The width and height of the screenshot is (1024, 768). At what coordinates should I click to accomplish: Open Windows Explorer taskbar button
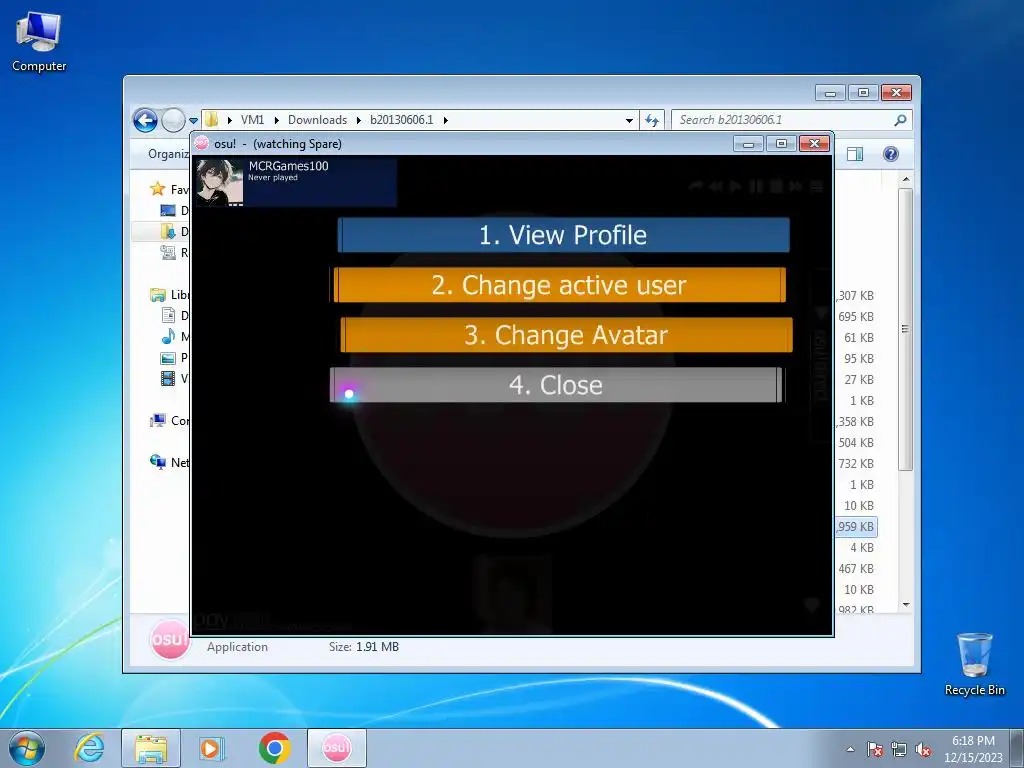(151, 748)
